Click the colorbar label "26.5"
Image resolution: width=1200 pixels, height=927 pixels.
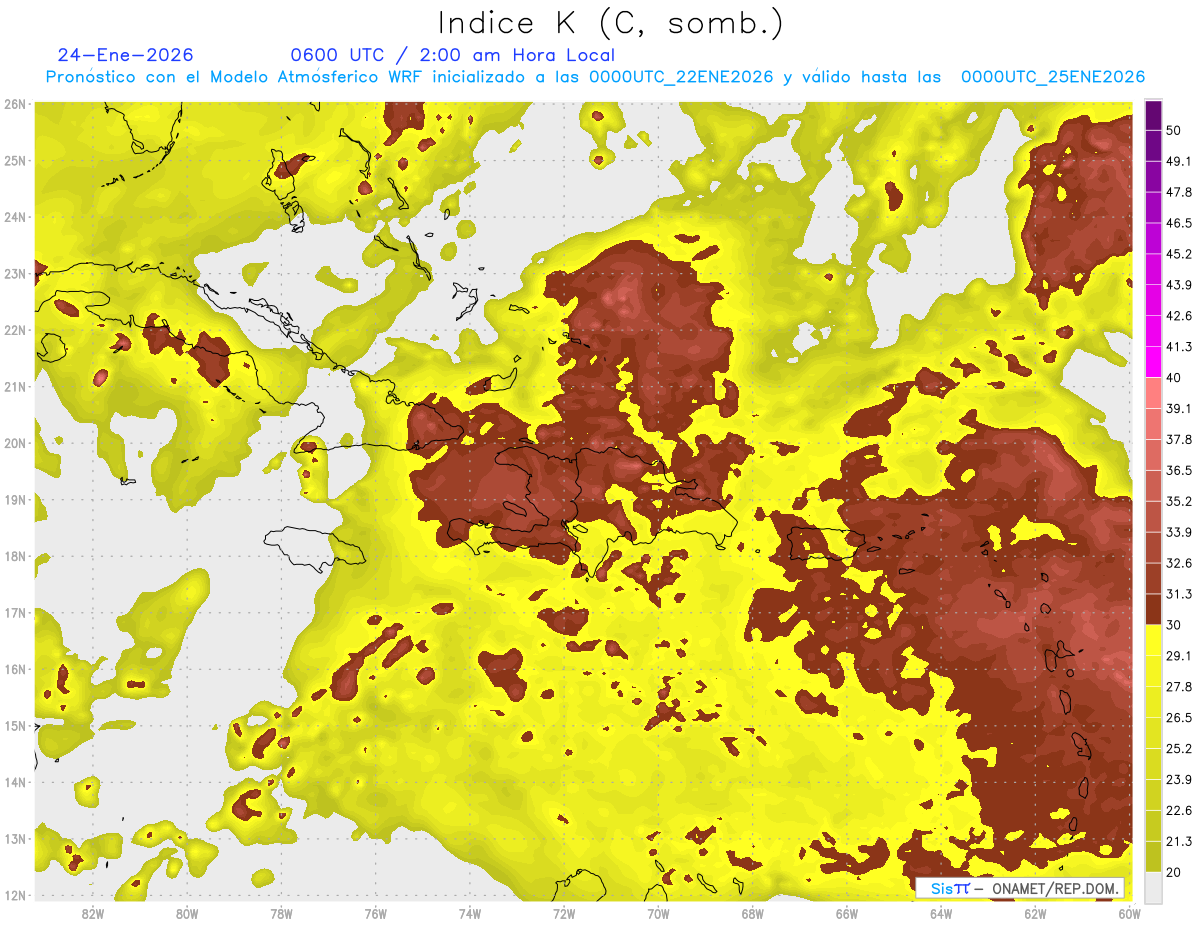1179,717
